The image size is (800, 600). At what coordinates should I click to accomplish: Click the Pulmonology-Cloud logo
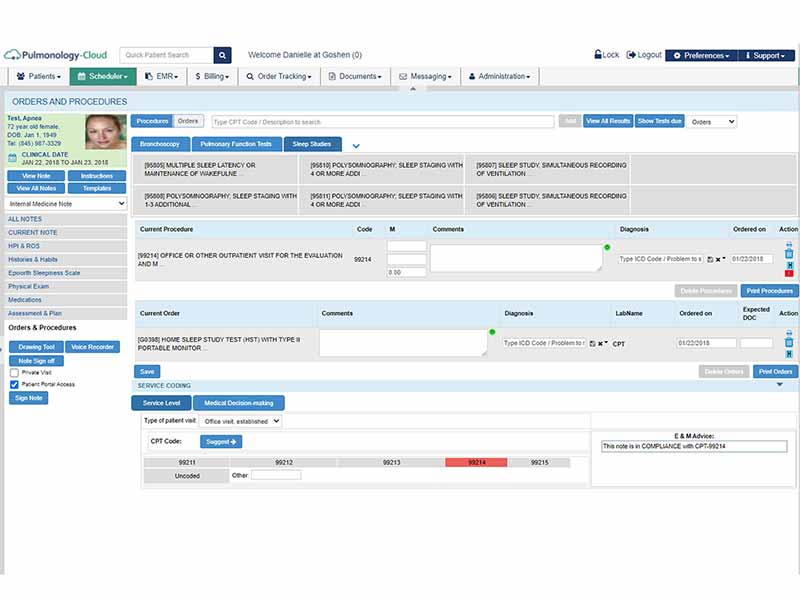click(x=56, y=55)
